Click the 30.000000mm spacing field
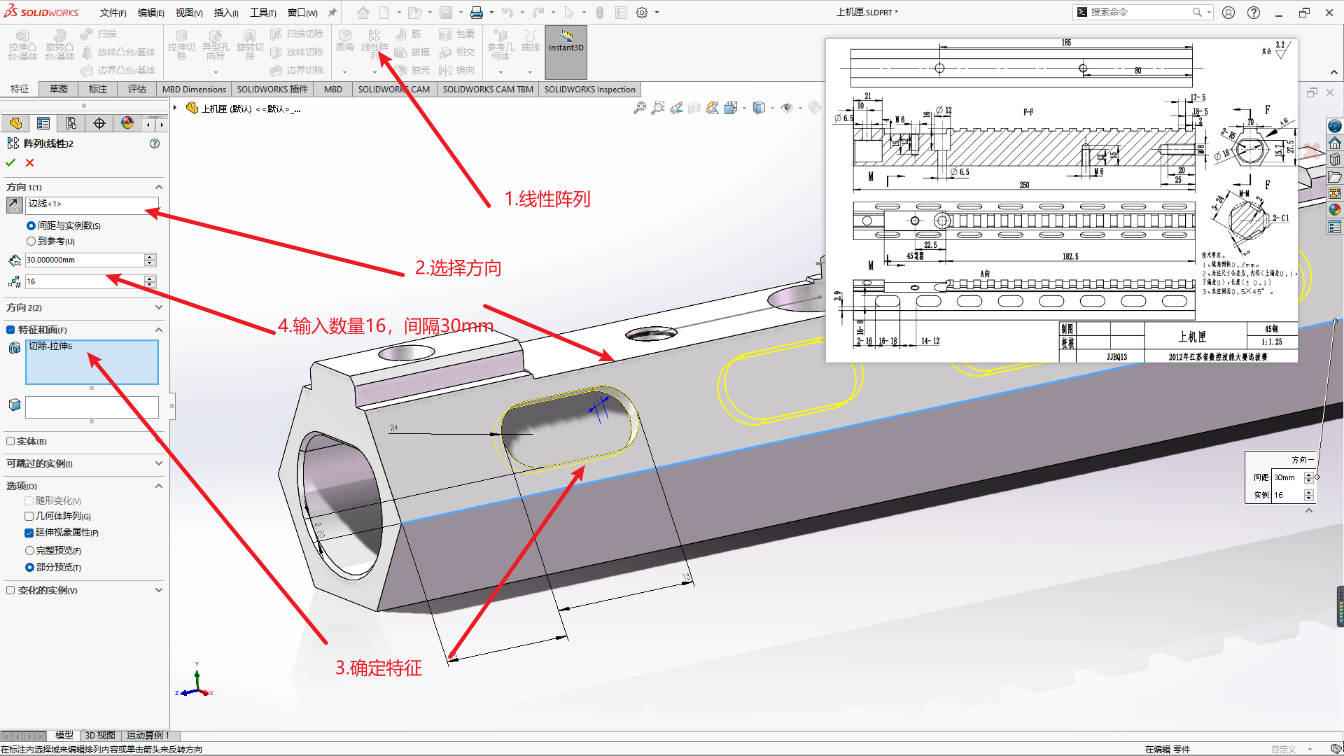 (x=84, y=260)
